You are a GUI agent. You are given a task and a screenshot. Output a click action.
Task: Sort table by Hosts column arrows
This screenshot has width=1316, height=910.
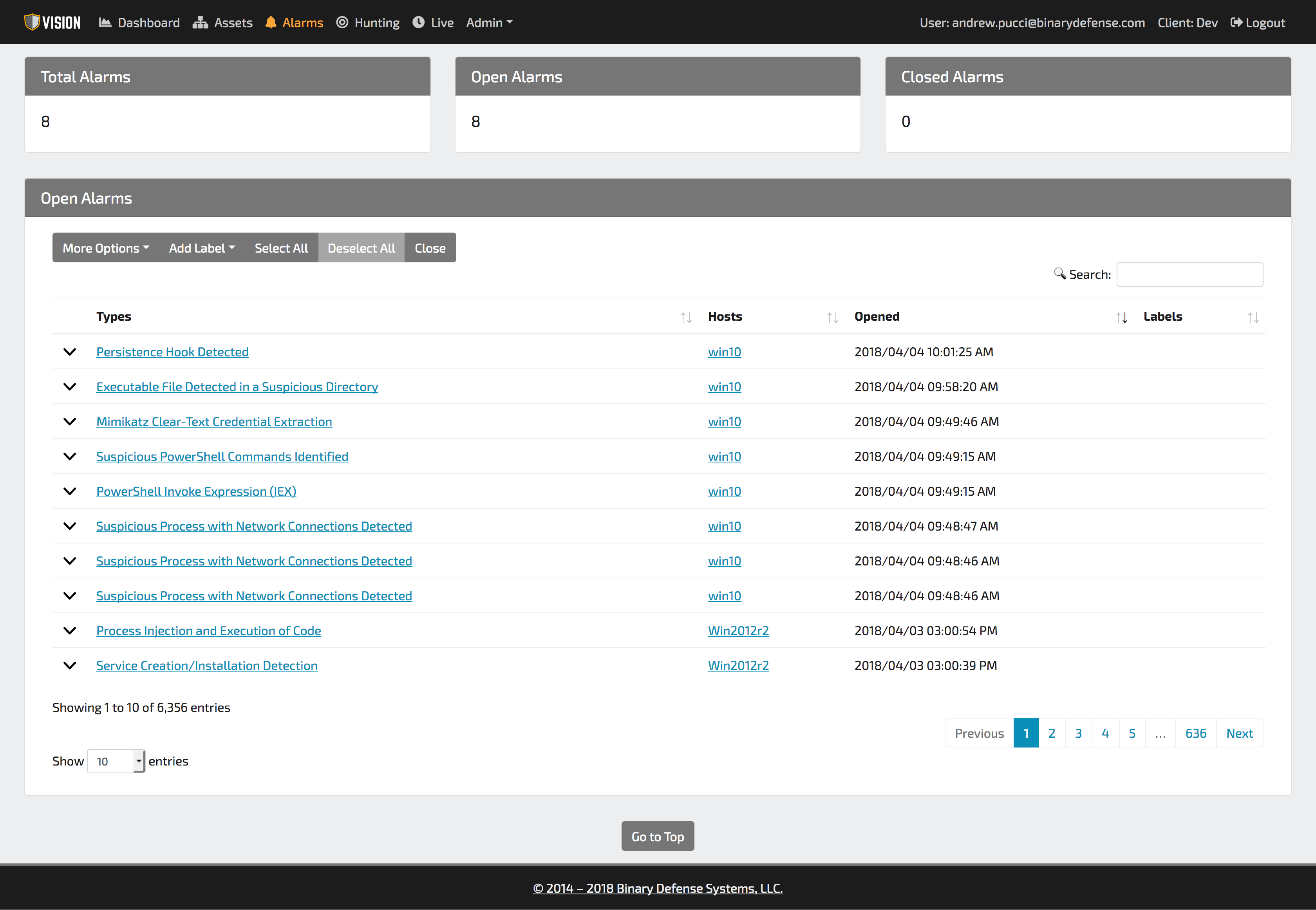[832, 318]
